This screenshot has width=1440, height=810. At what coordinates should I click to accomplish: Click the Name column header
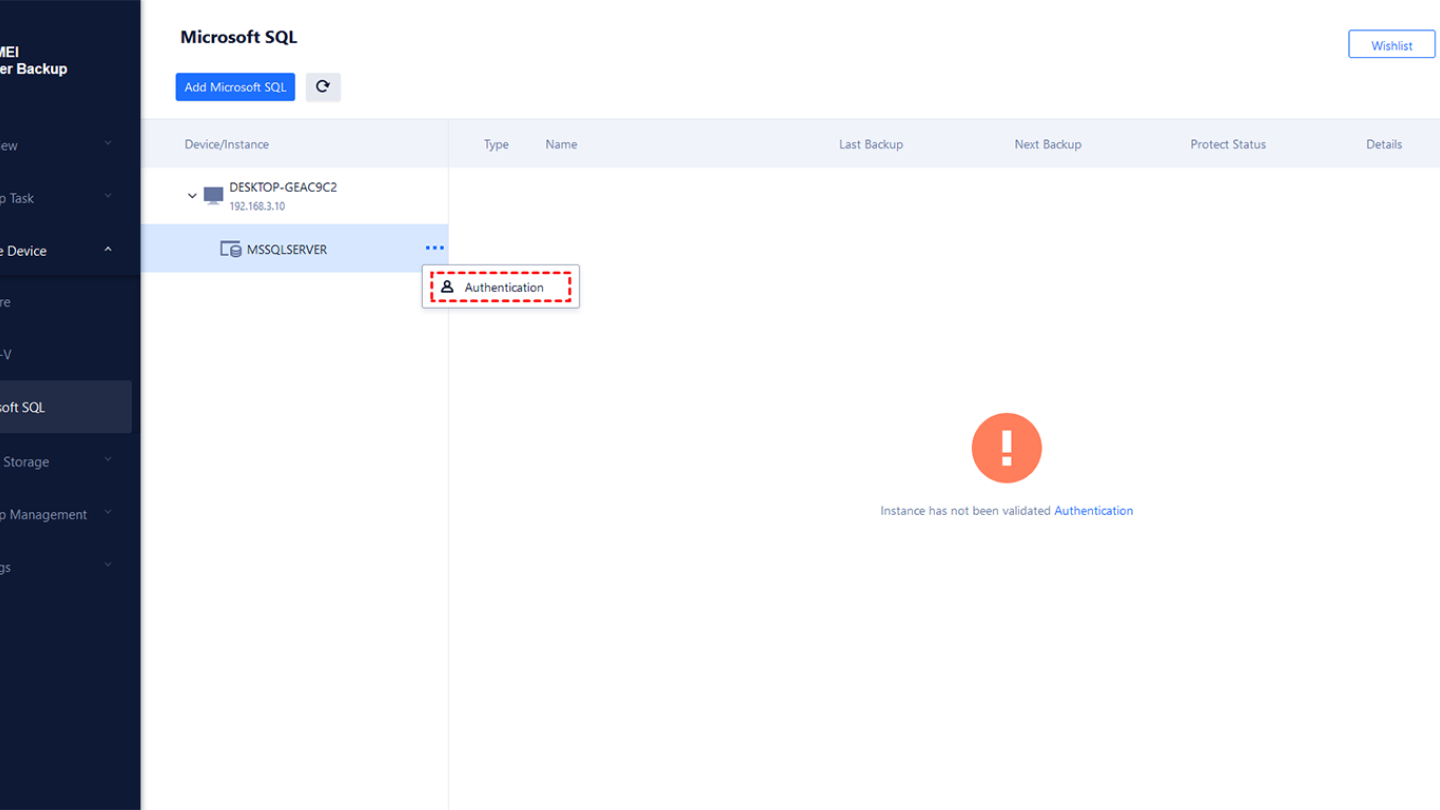click(561, 144)
